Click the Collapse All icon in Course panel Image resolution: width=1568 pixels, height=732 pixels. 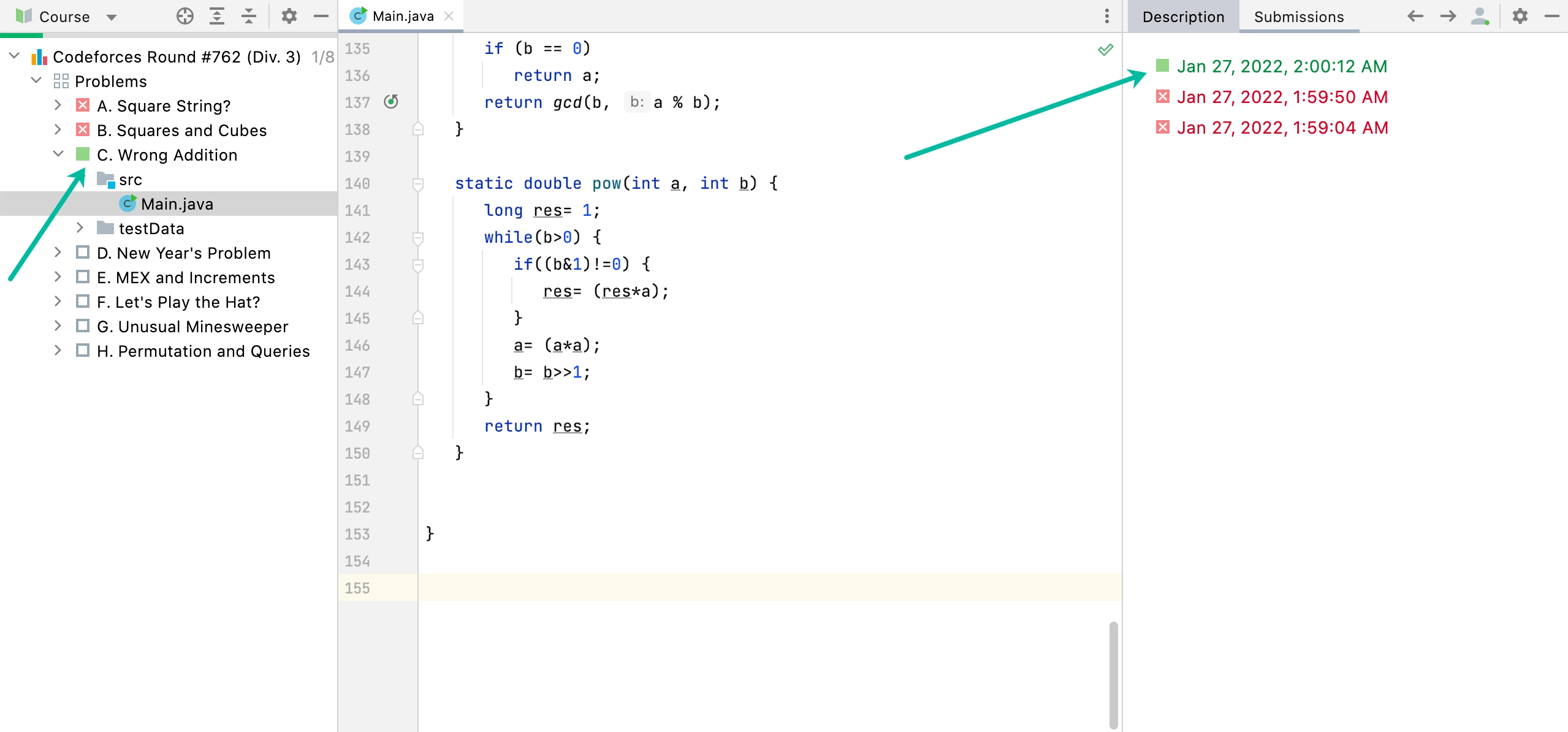(248, 16)
